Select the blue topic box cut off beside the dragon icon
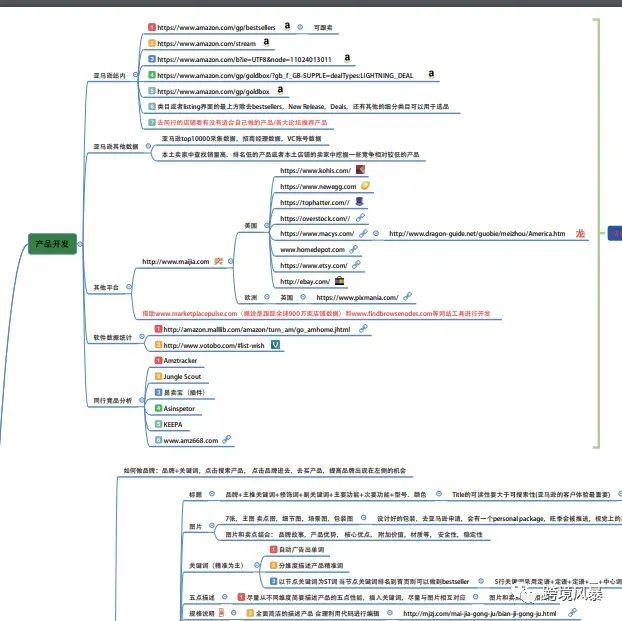Viewport: 622px width, 621px height. pyautogui.click(x=615, y=233)
